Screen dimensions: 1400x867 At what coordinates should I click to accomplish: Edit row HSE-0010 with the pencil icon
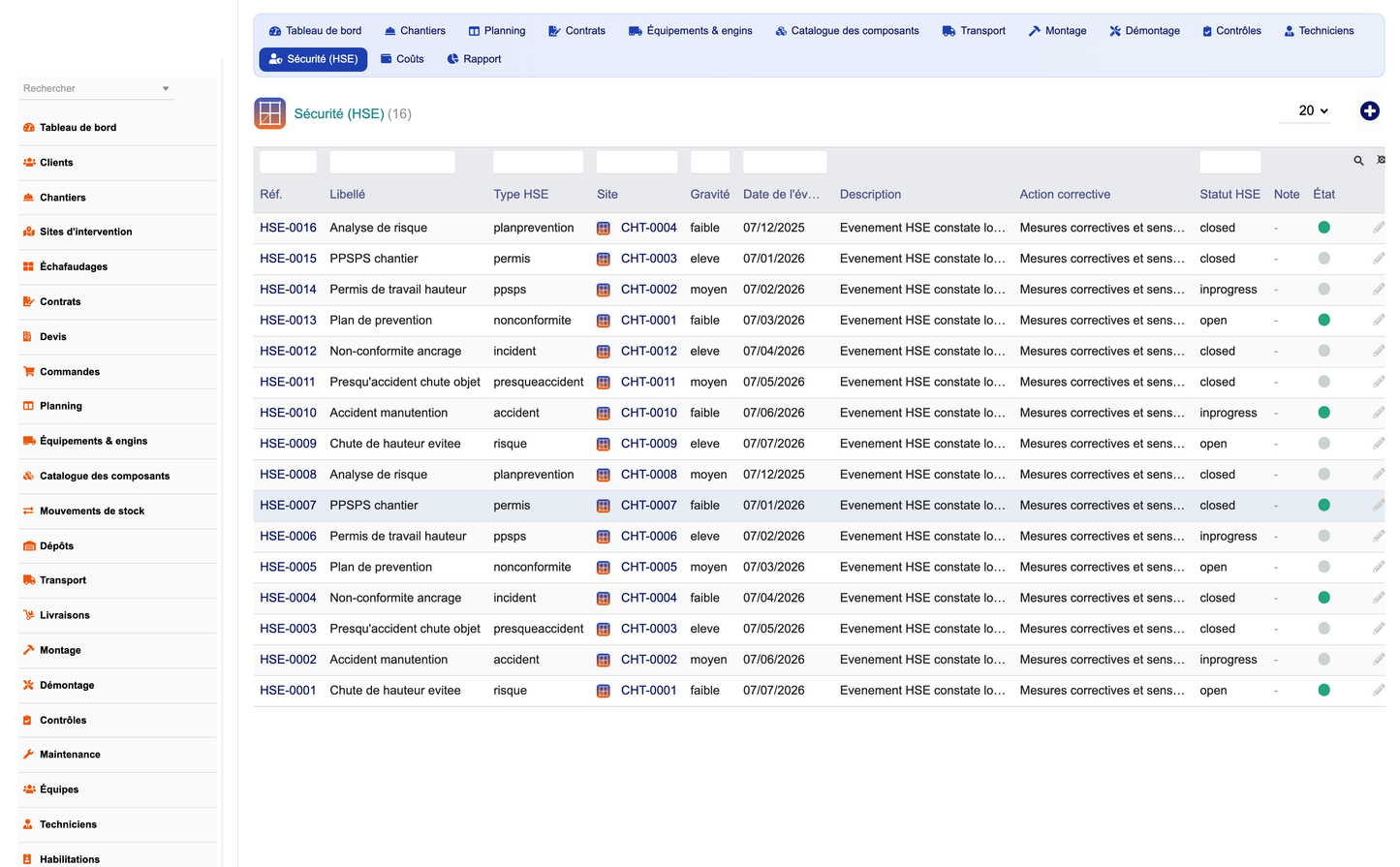click(x=1379, y=413)
